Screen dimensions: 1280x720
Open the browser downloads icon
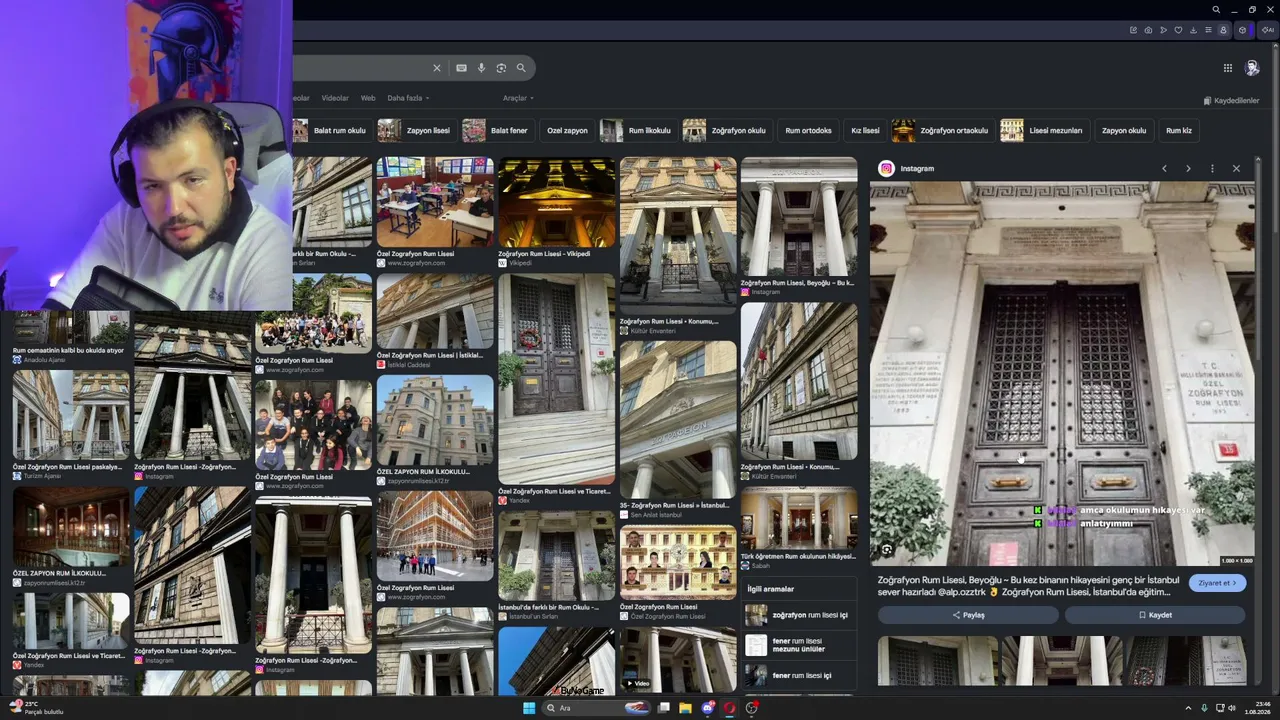click(1193, 30)
